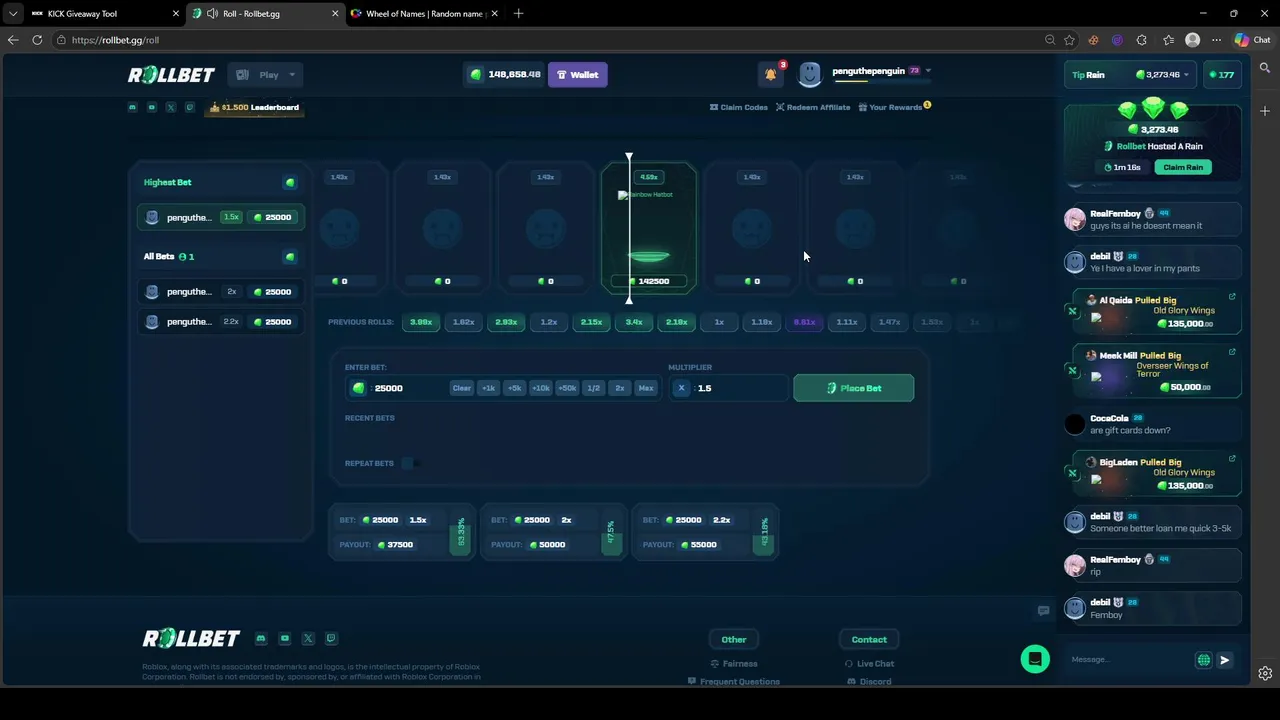Open the Fairness footer link
The height and width of the screenshot is (720, 1280).
pyautogui.click(x=734, y=663)
